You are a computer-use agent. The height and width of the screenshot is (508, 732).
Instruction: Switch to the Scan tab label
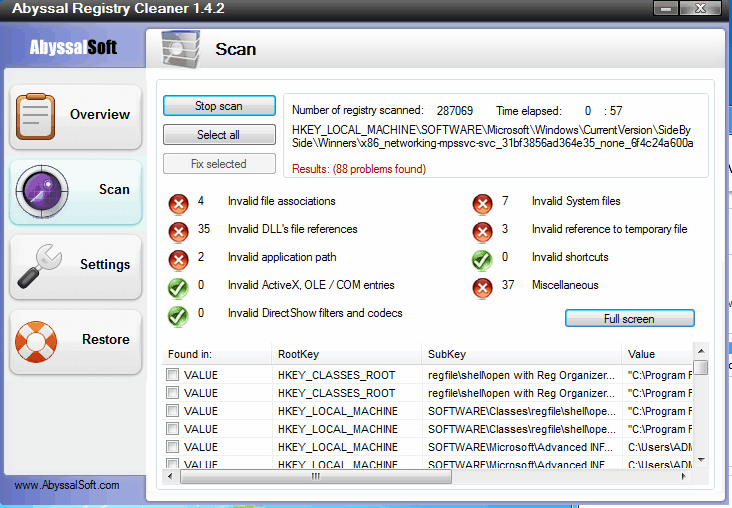point(114,189)
